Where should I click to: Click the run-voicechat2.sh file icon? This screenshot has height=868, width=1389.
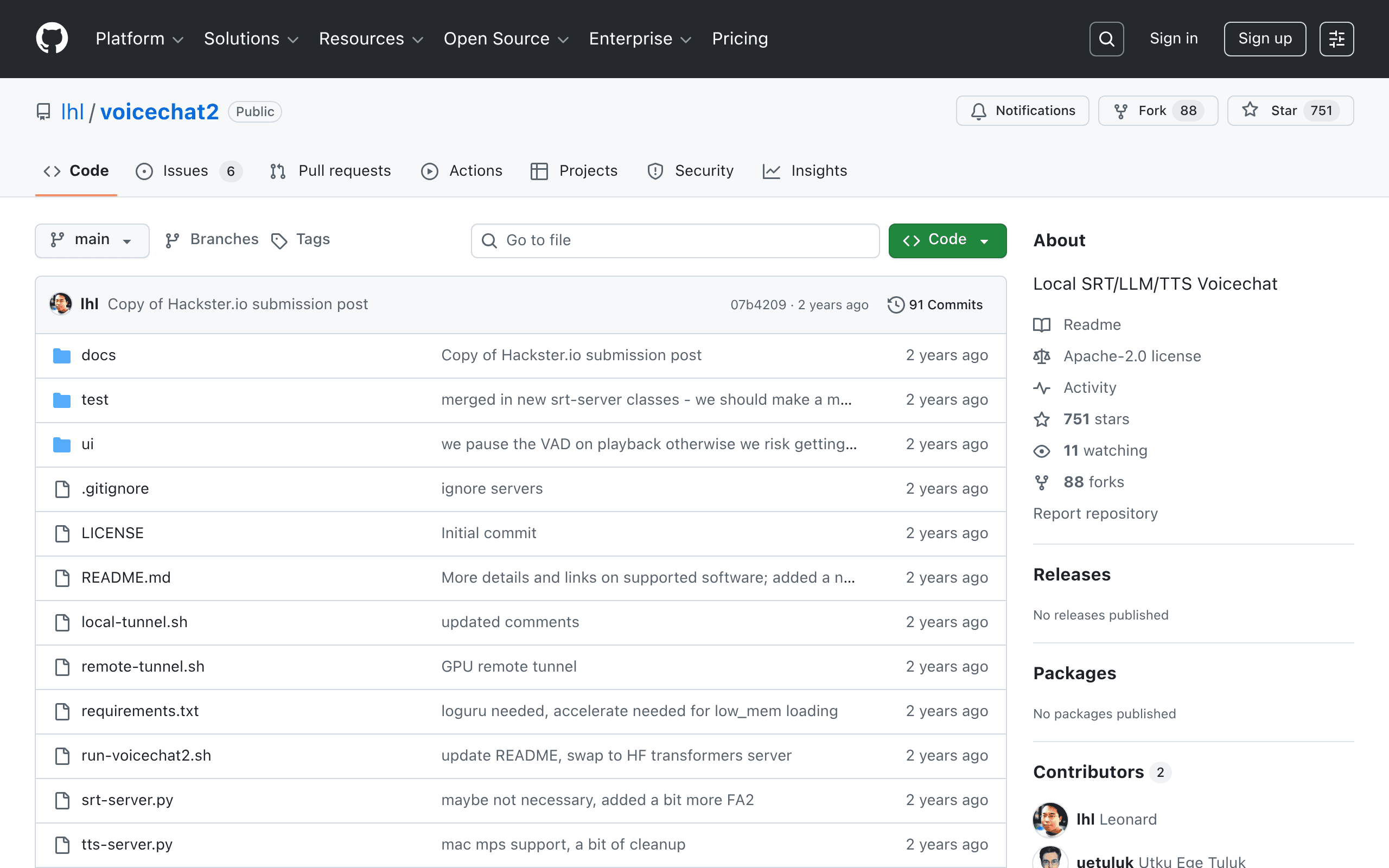62,756
